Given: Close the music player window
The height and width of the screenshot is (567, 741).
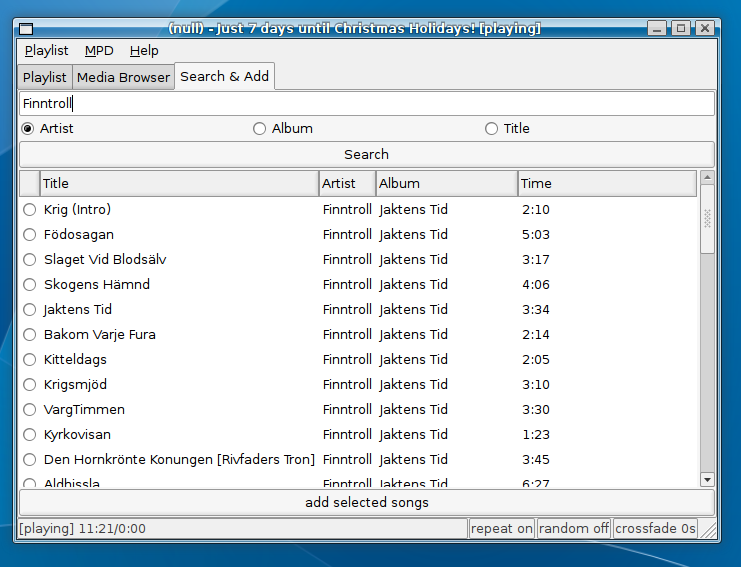Looking at the screenshot, I should [x=705, y=28].
